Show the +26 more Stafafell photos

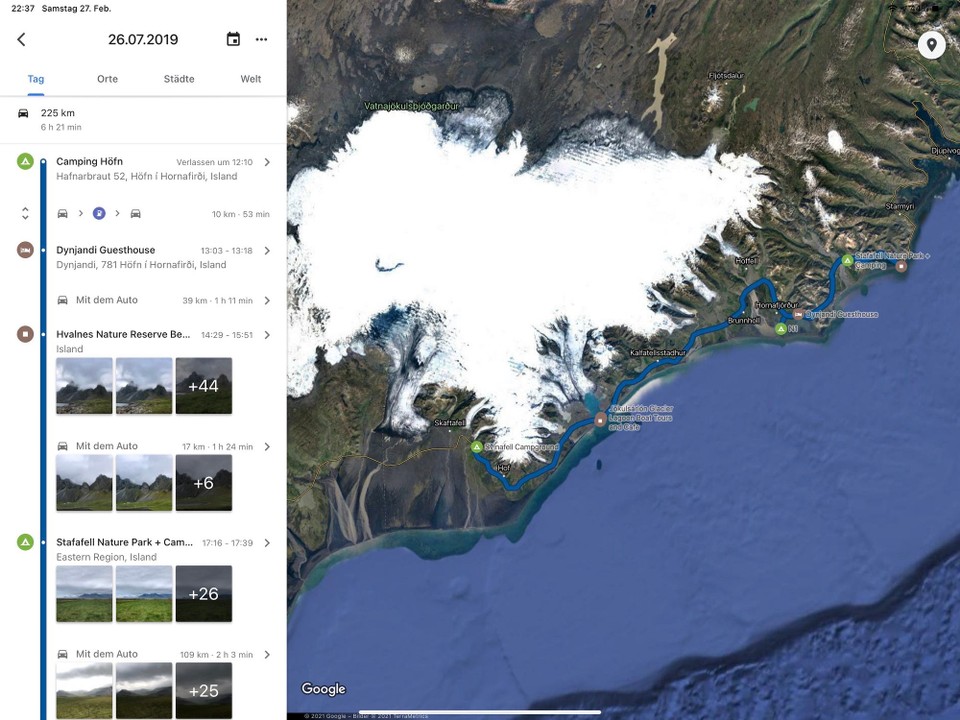pyautogui.click(x=204, y=594)
